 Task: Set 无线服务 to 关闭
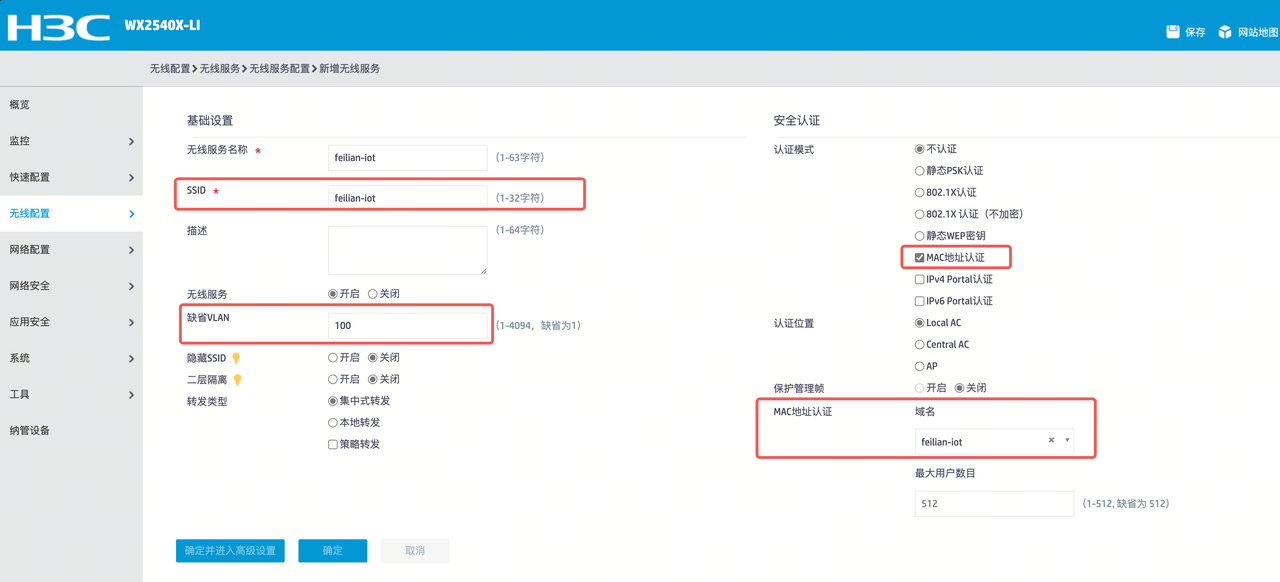(x=373, y=294)
